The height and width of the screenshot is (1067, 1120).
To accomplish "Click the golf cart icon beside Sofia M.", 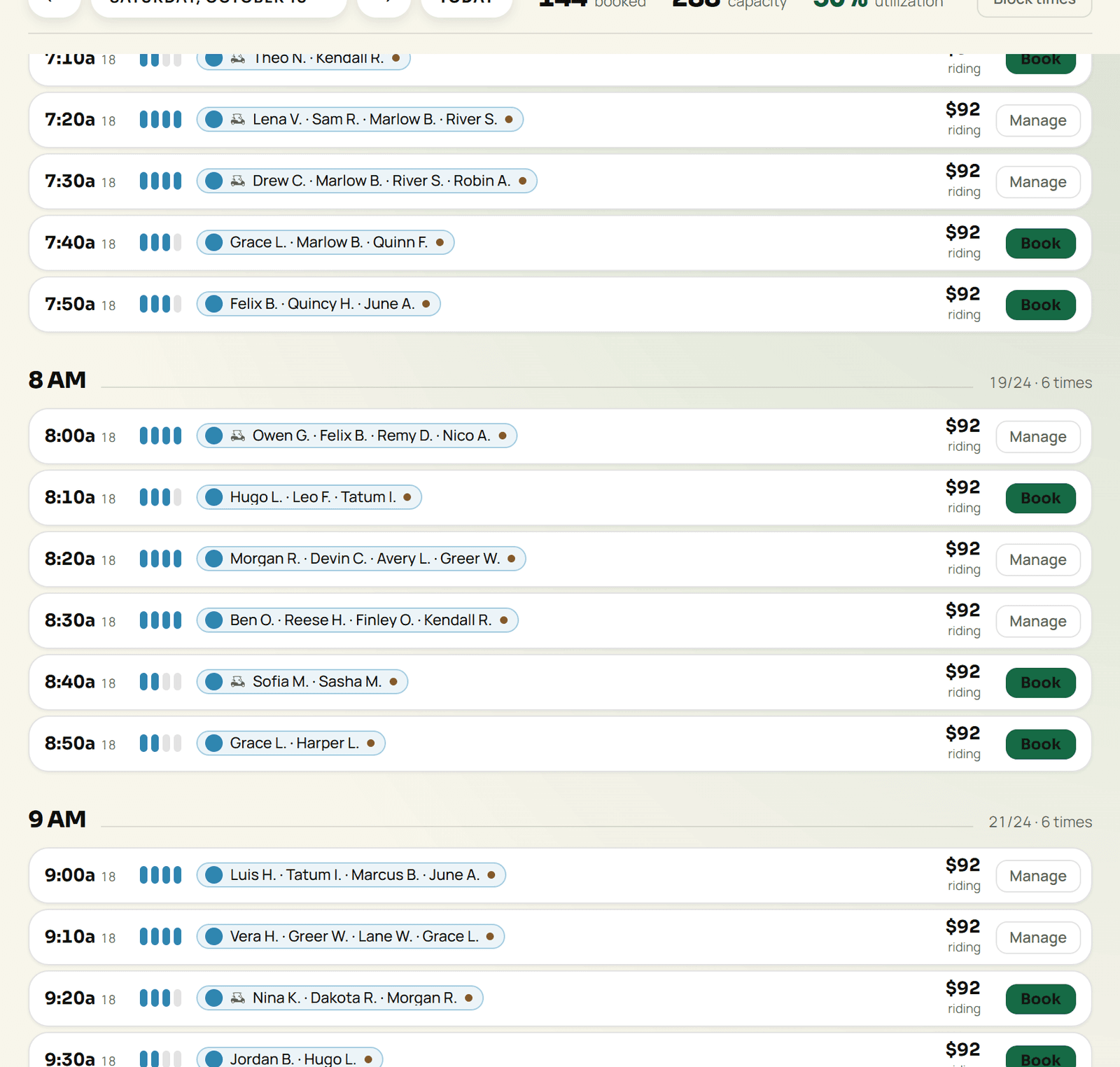I will pyautogui.click(x=238, y=681).
